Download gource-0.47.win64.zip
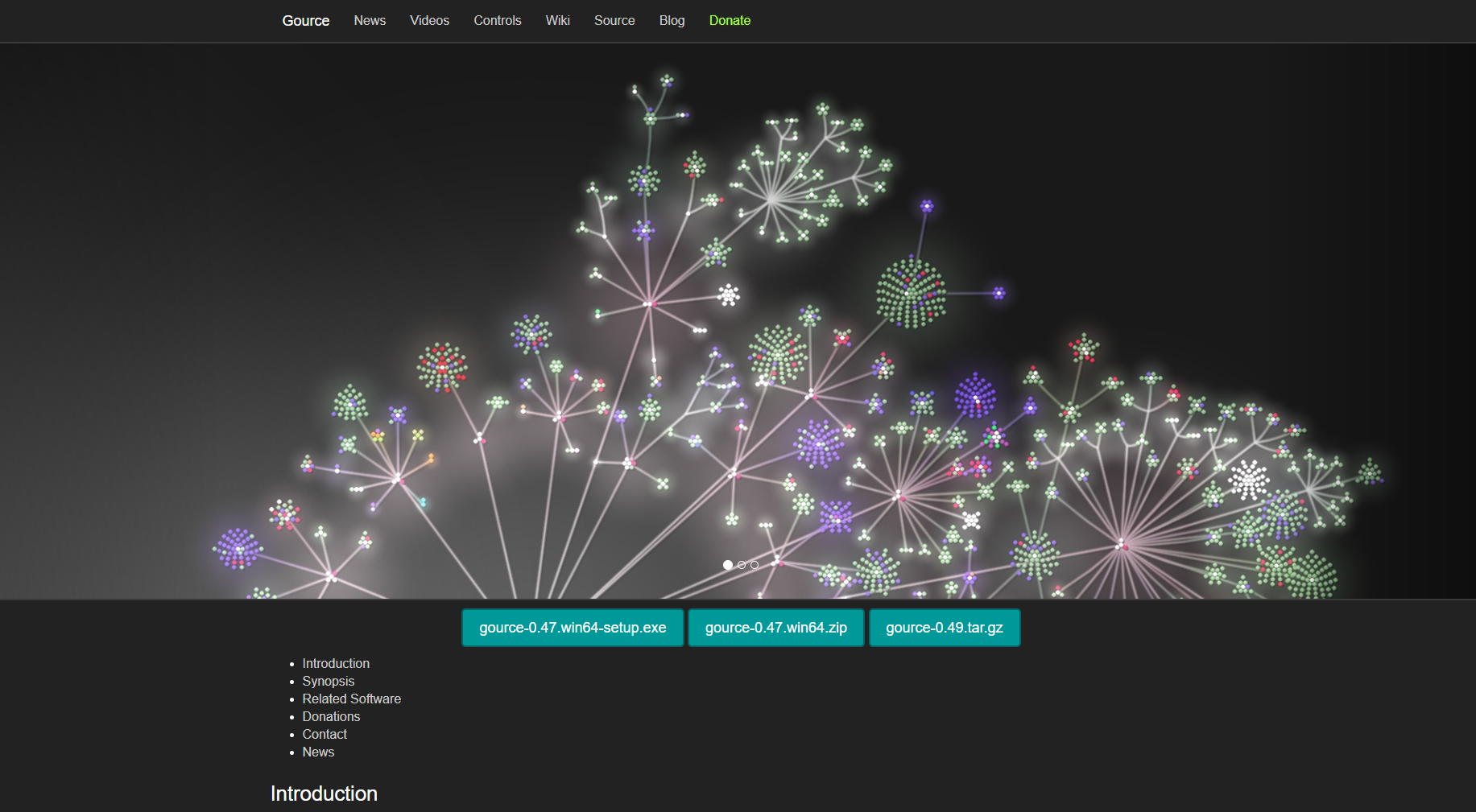Screen dimensions: 1476x812 coord(776,628)
